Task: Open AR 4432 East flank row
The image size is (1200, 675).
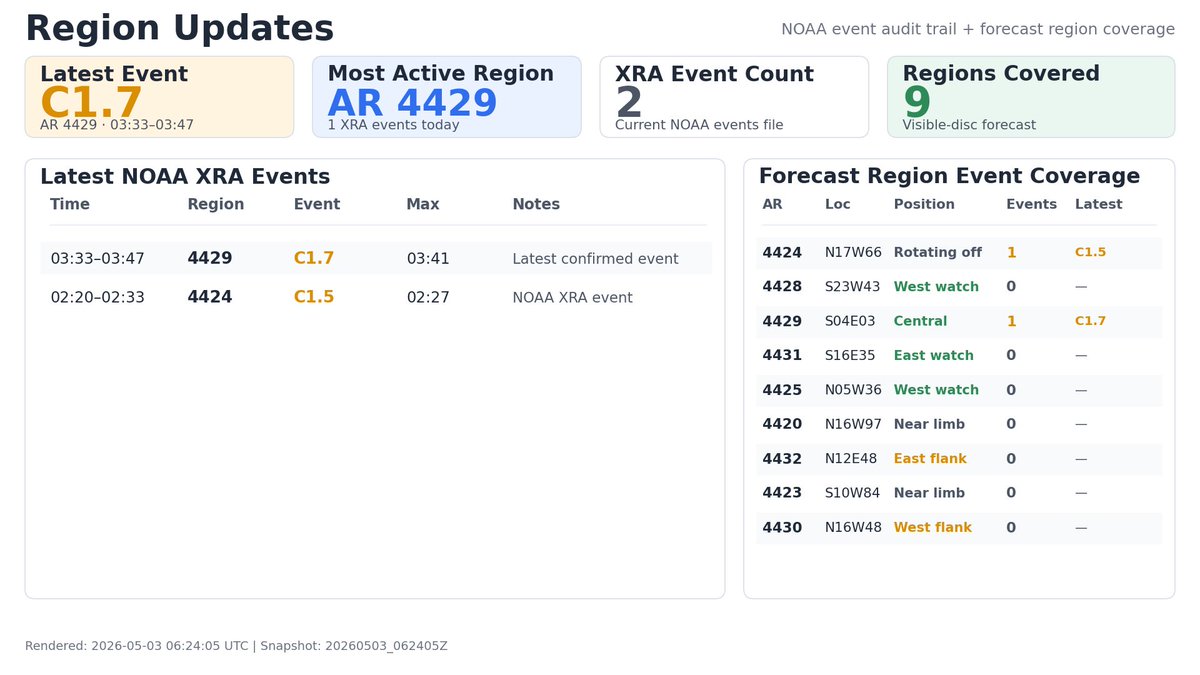Action: tap(959, 459)
